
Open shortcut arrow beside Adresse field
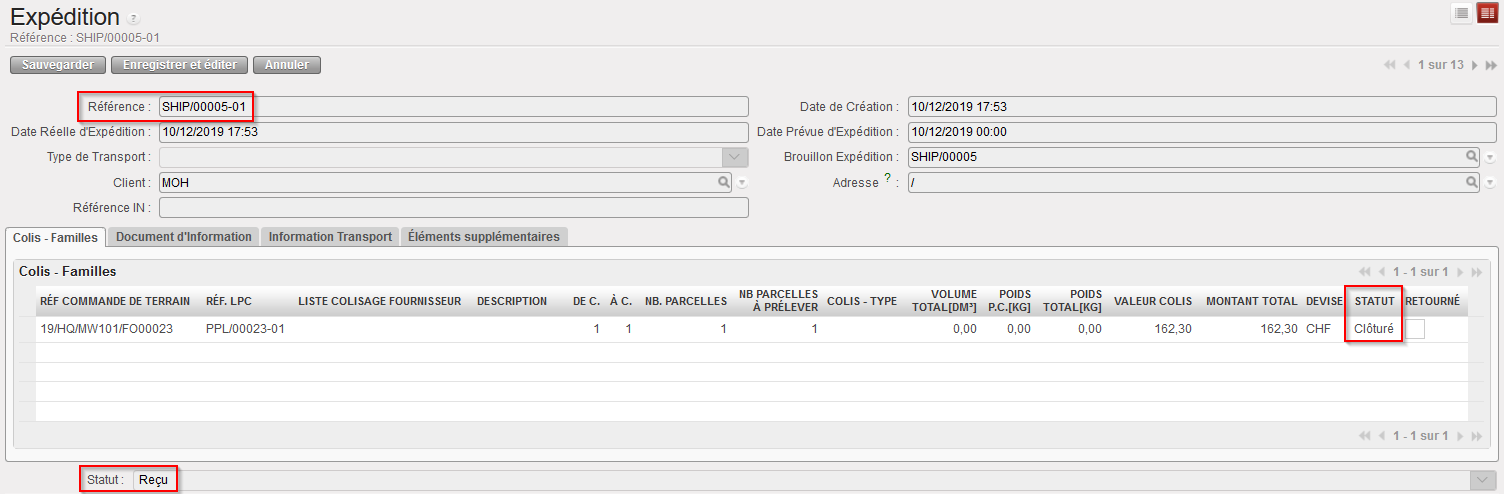(1490, 183)
